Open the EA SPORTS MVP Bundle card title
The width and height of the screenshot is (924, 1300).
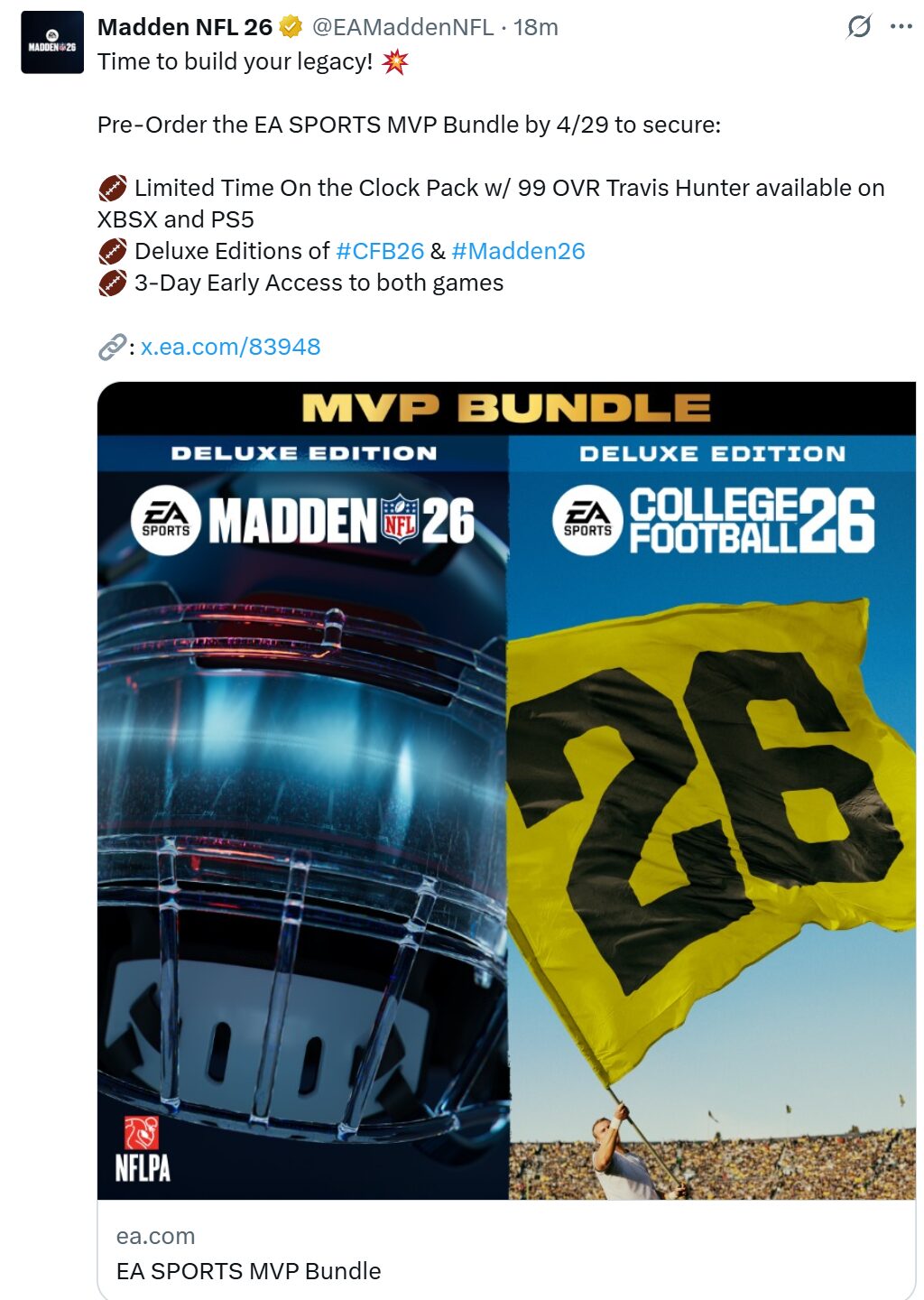[x=249, y=1271]
